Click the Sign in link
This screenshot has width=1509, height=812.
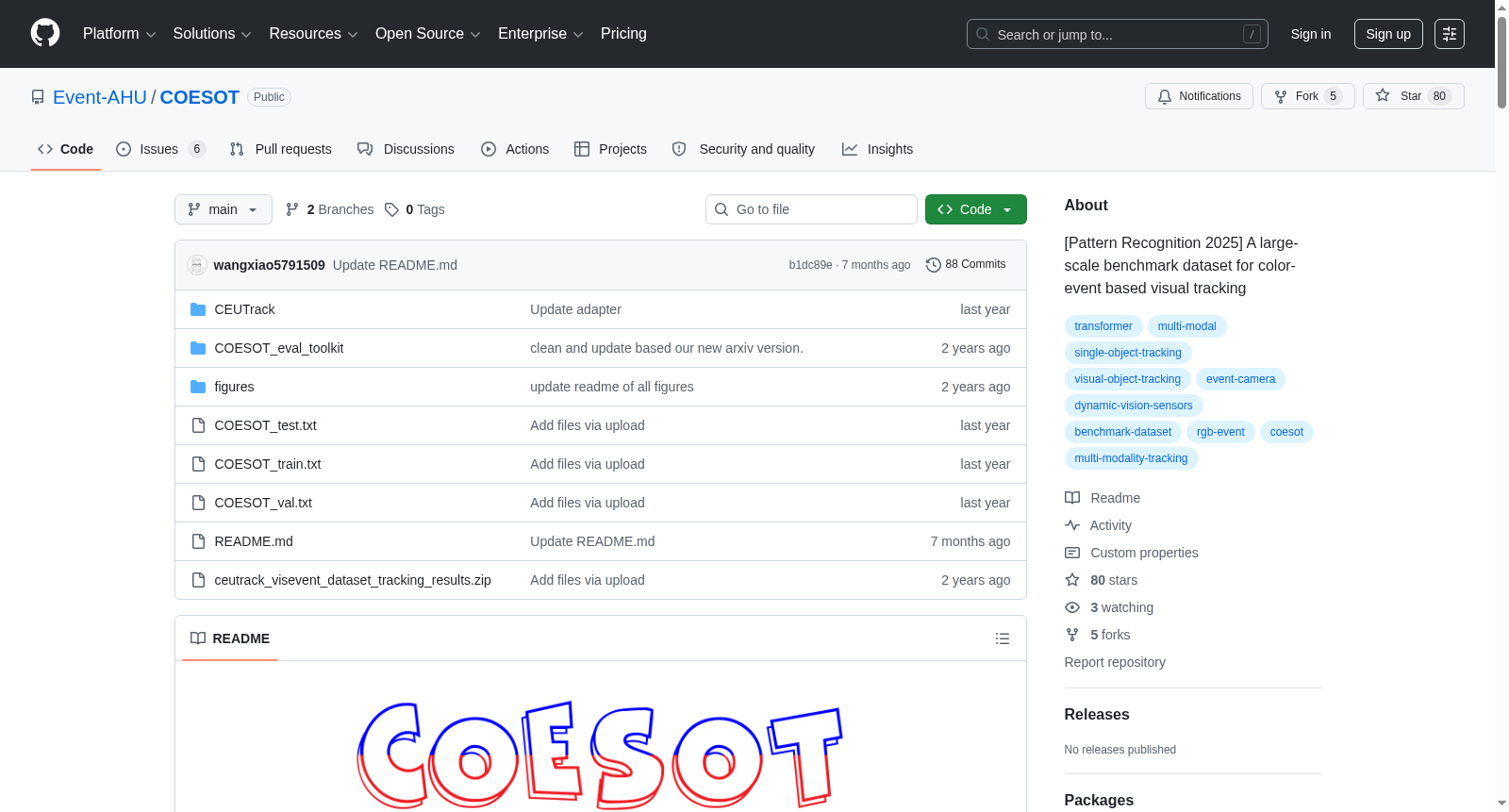1311,34
